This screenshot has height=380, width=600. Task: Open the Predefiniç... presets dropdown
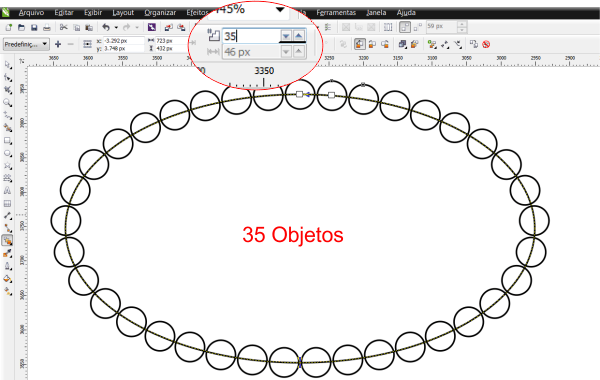pyautogui.click(x=26, y=44)
